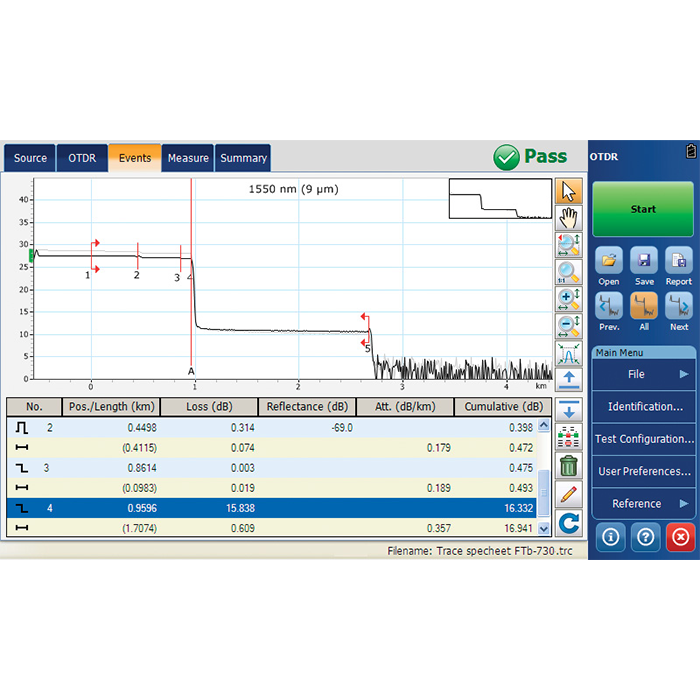
Task: Click the Loss (dB) column header
Action: [209, 407]
